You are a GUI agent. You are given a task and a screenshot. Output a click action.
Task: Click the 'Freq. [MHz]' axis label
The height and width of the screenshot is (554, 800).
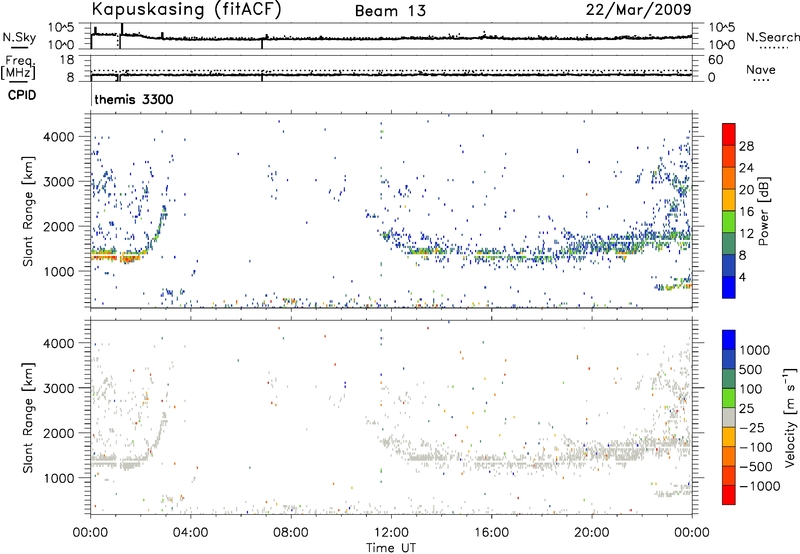pyautogui.click(x=18, y=68)
